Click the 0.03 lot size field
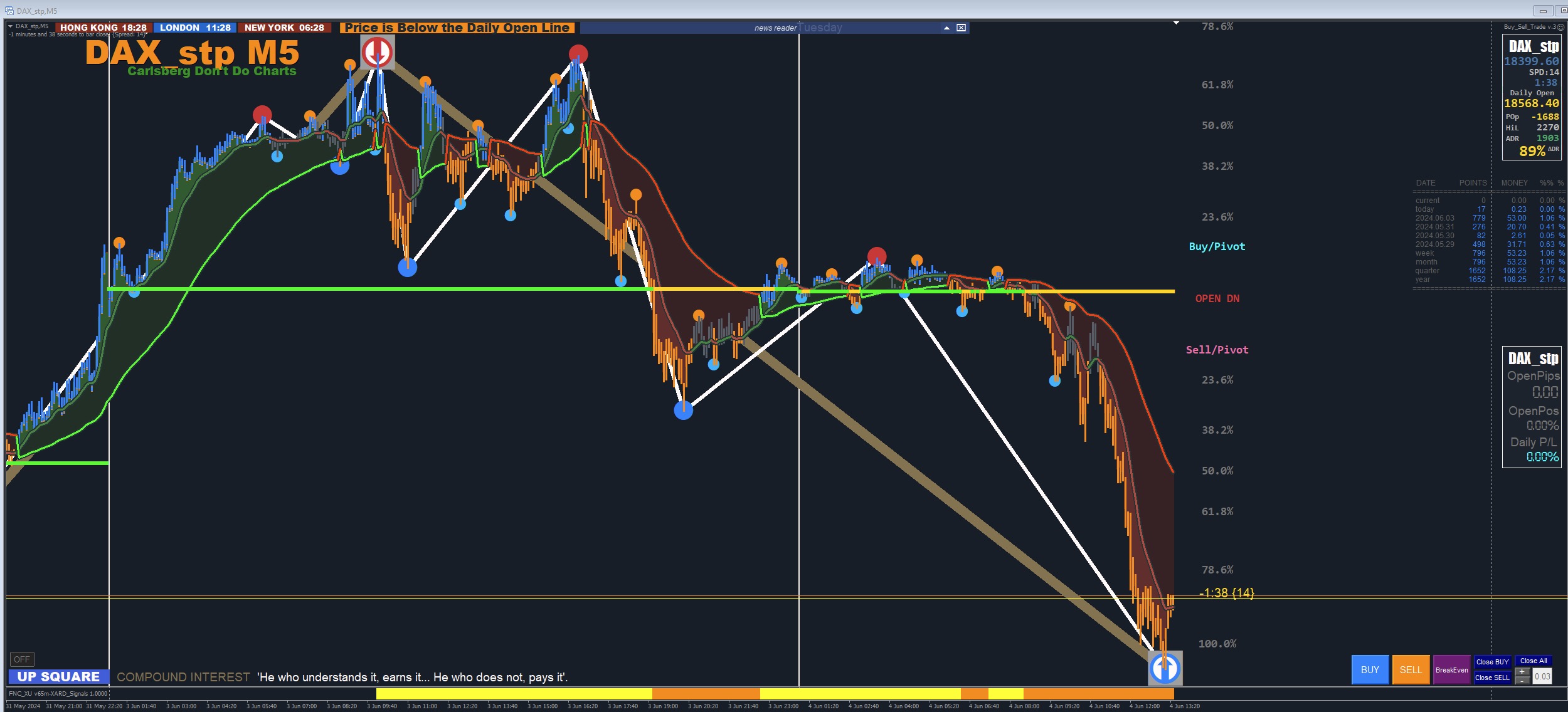 [1542, 676]
